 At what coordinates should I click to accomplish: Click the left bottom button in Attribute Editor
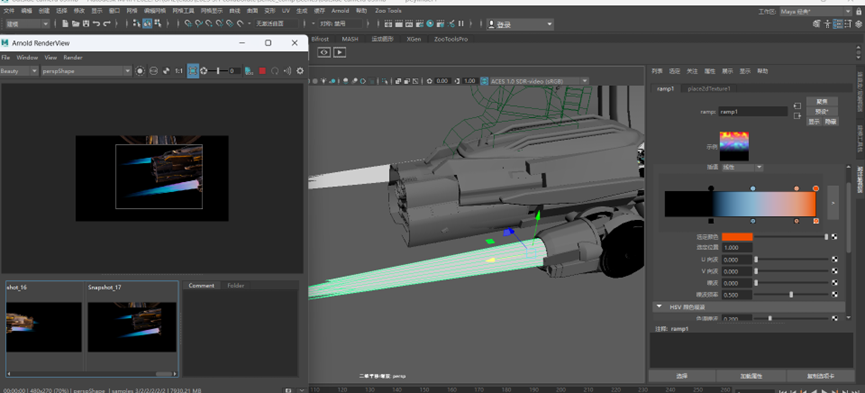[x=682, y=376]
